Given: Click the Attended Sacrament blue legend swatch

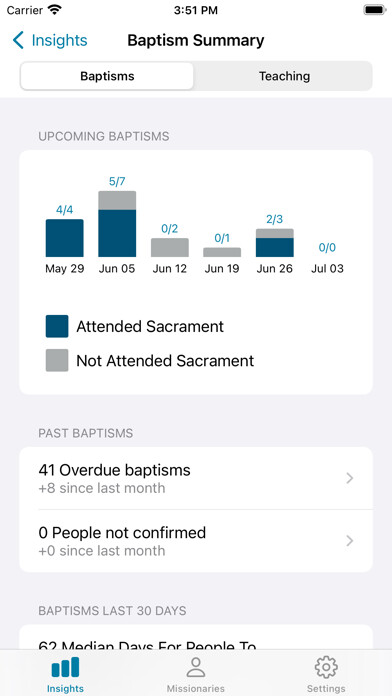Looking at the screenshot, I should tap(57, 326).
